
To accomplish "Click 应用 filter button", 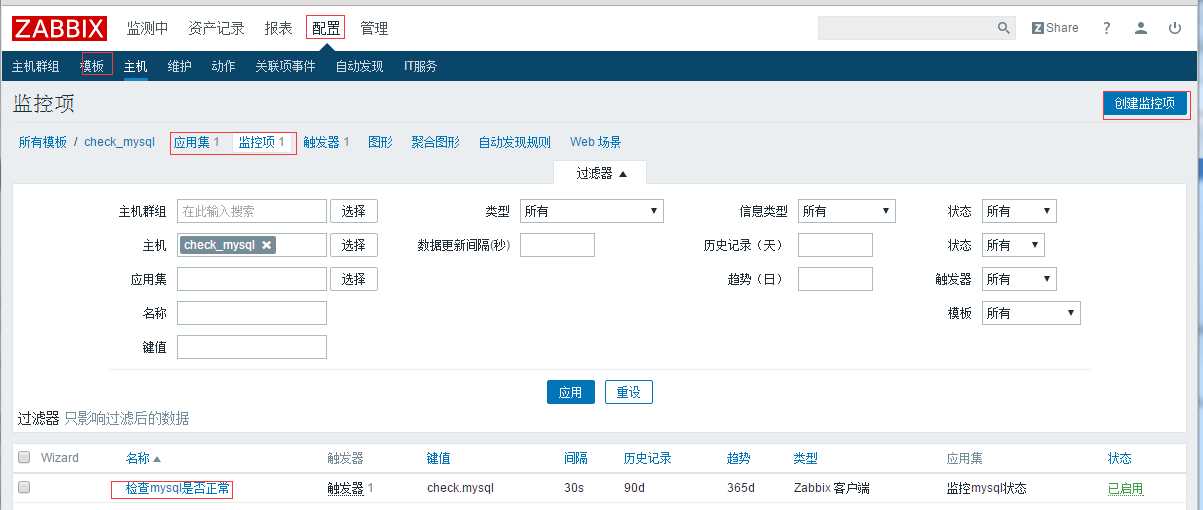I will [571, 392].
